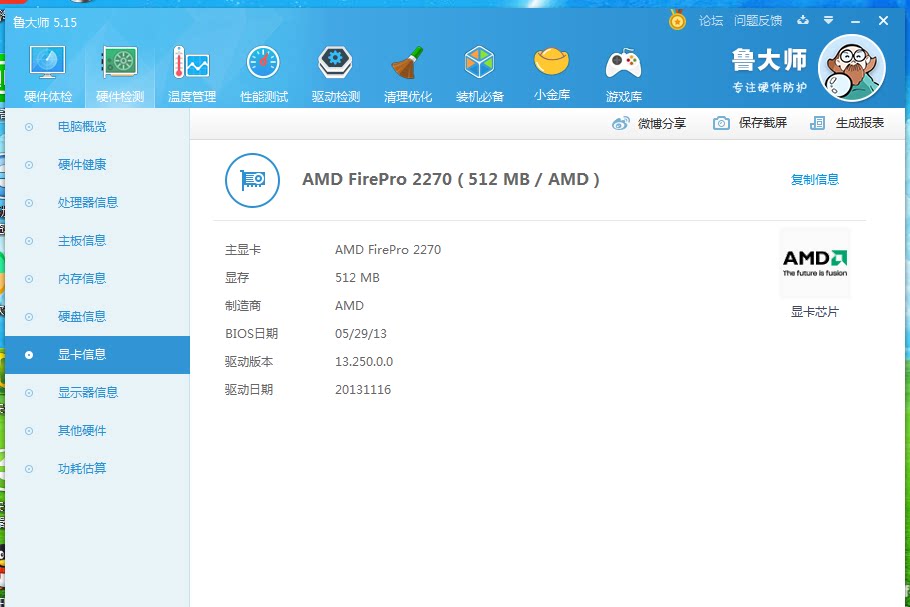The width and height of the screenshot is (910, 607).
Task: Open the title bar dropdown menu arrow
Action: [829, 20]
